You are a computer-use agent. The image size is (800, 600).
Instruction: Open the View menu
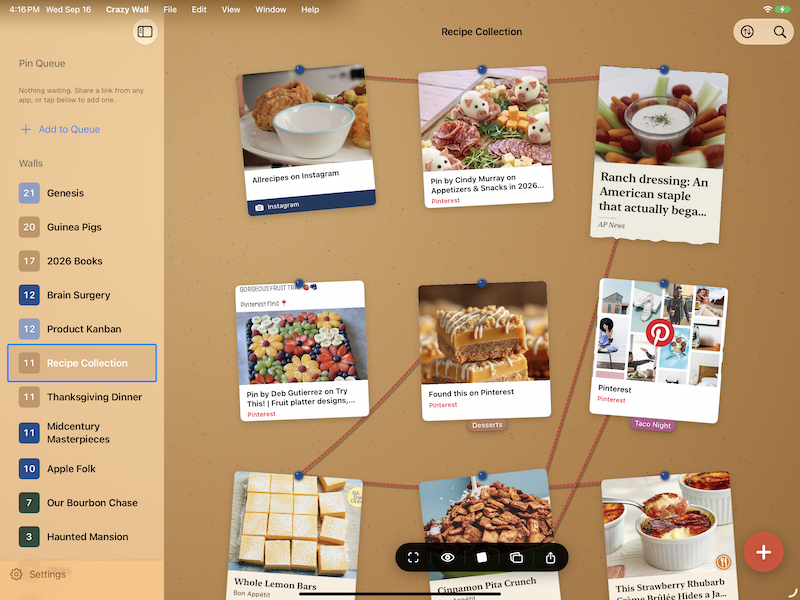click(231, 9)
